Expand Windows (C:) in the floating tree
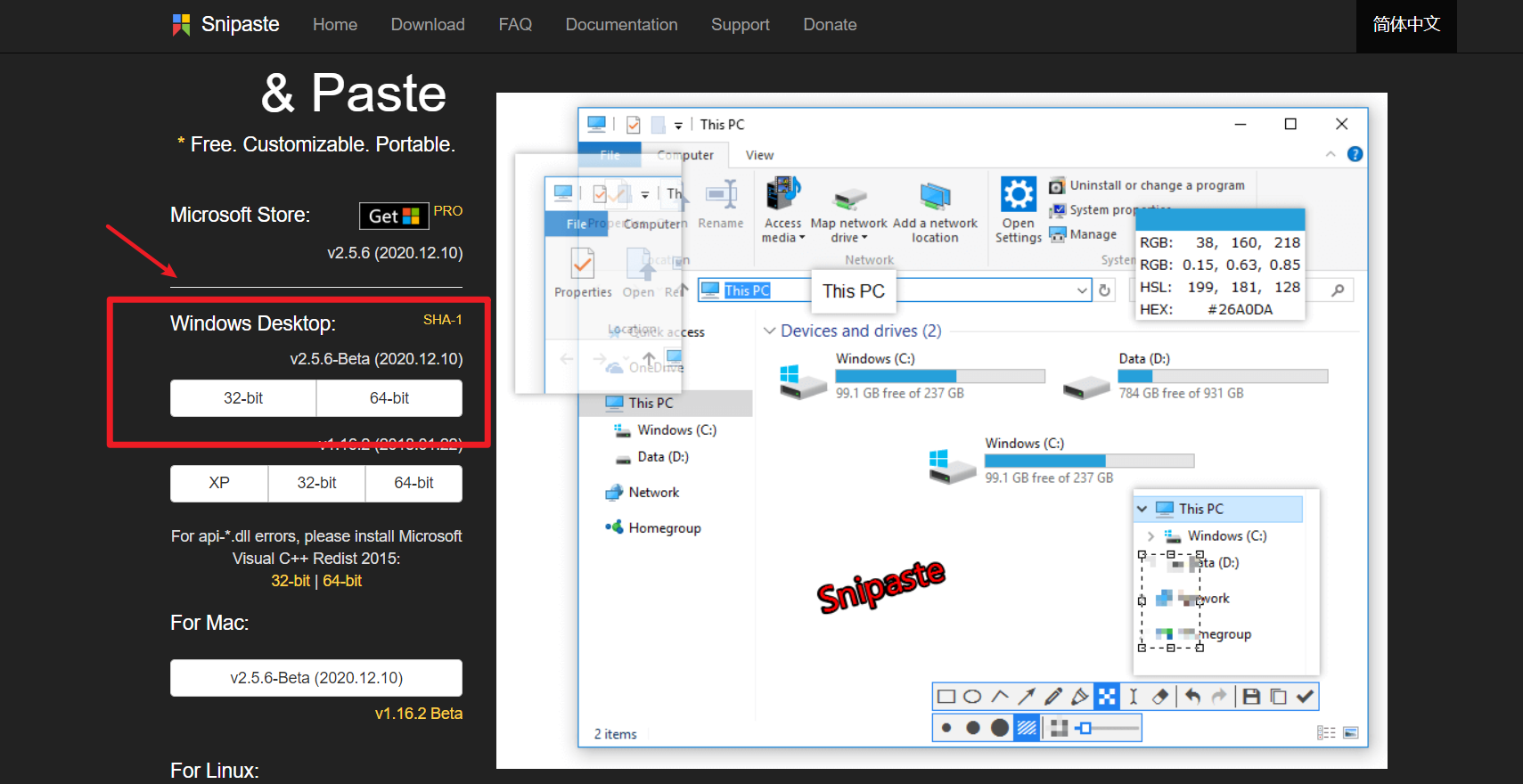 (x=1151, y=535)
